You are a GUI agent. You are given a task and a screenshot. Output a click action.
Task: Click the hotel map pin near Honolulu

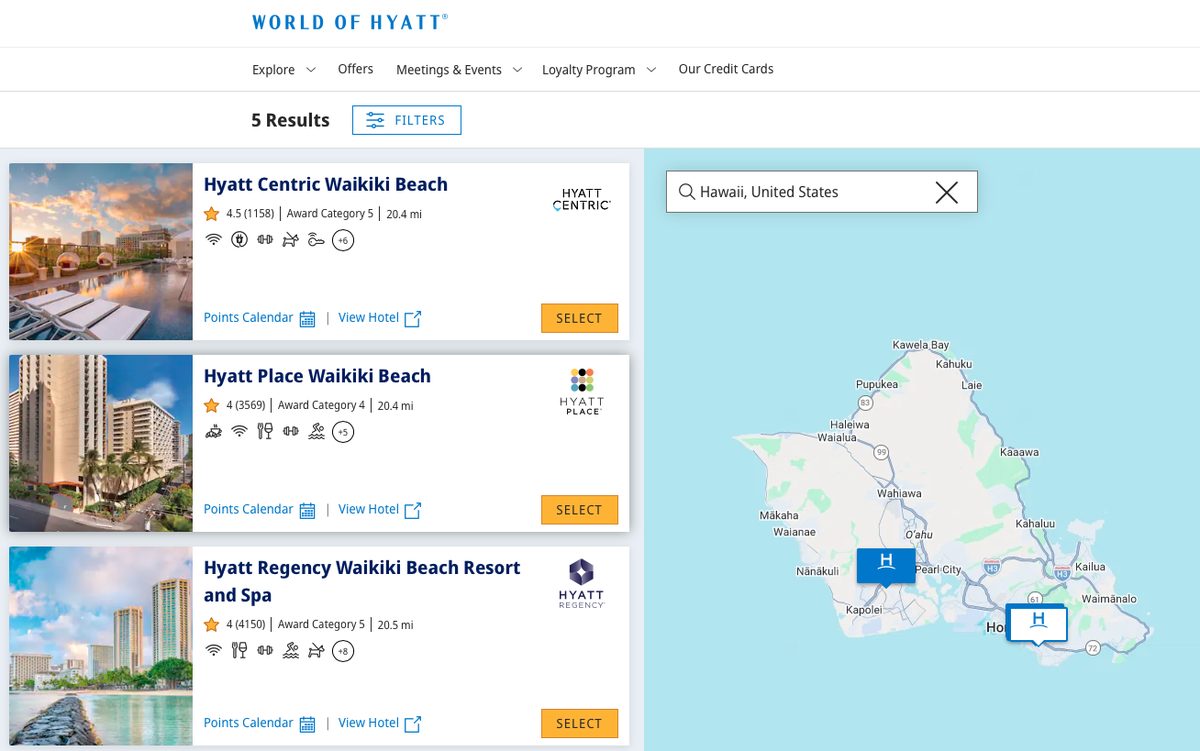tap(1038, 624)
